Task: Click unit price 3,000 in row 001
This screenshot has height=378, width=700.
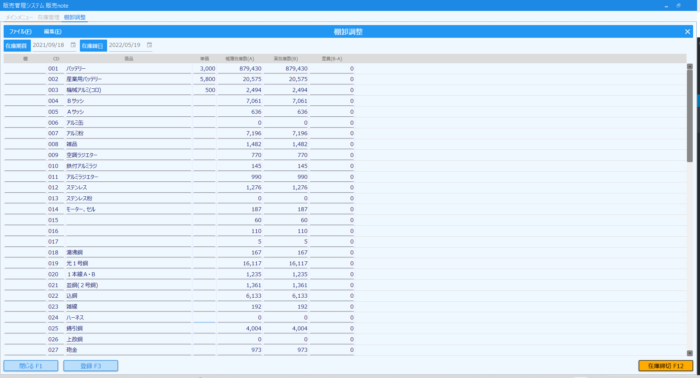Action: (204, 69)
